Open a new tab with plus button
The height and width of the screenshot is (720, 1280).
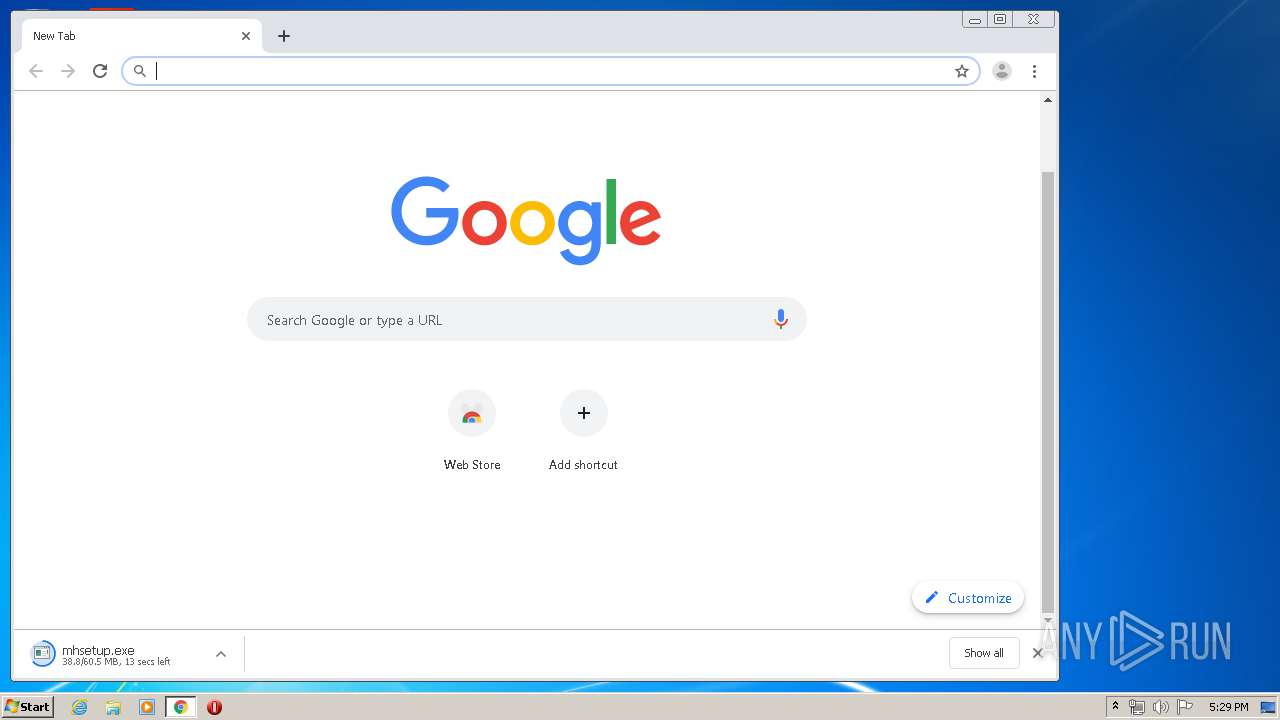(284, 36)
